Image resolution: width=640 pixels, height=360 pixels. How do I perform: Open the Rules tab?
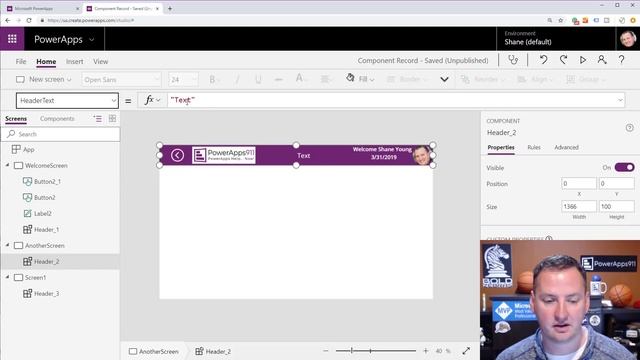[534, 147]
